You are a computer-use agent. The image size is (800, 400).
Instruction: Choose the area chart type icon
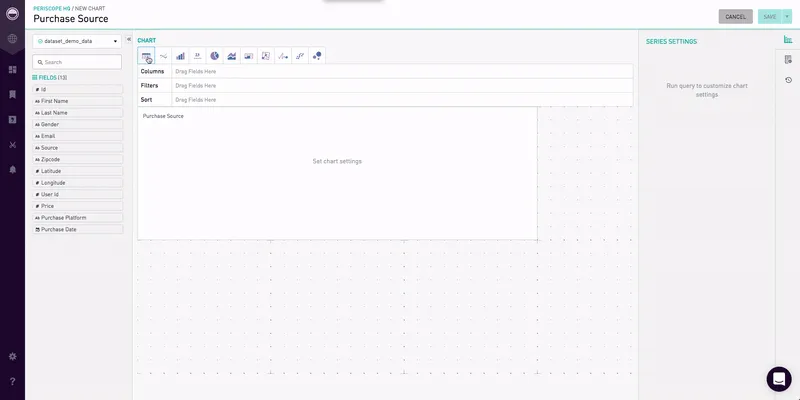click(x=231, y=56)
